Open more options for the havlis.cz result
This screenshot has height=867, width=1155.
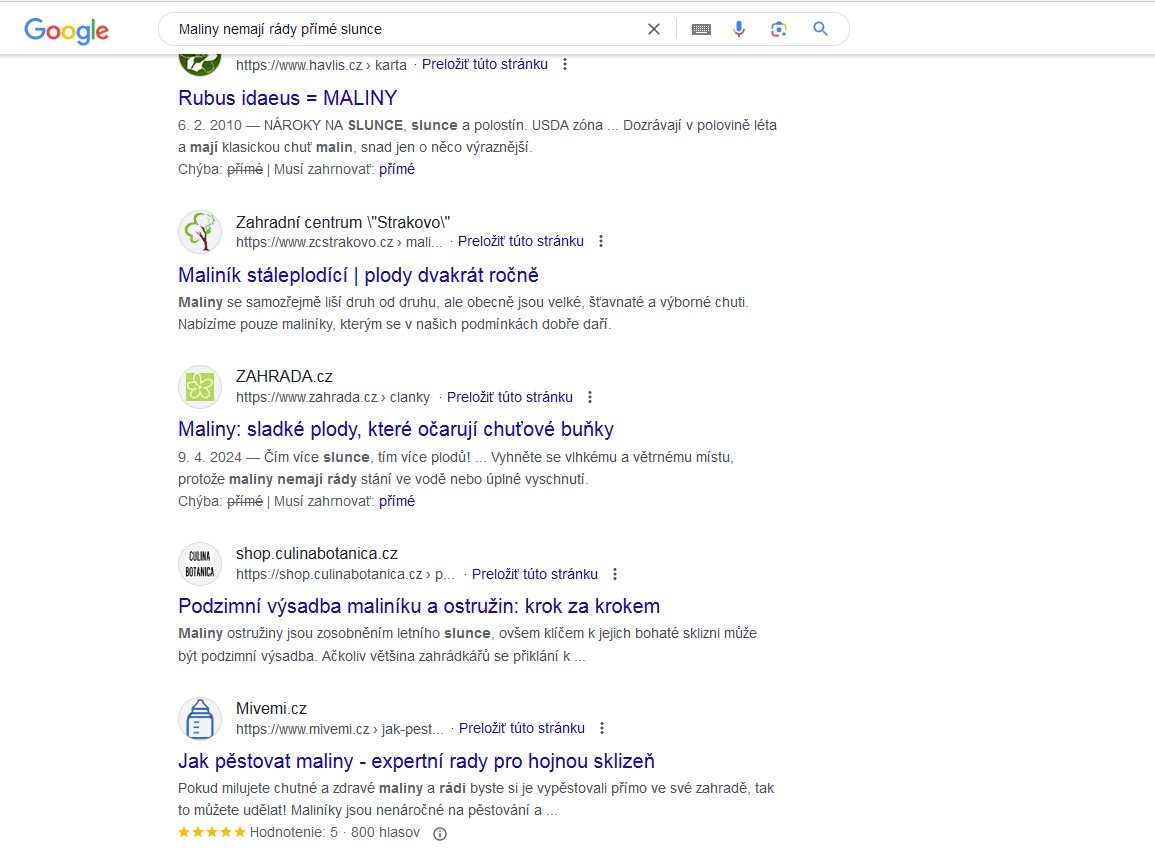[x=565, y=64]
